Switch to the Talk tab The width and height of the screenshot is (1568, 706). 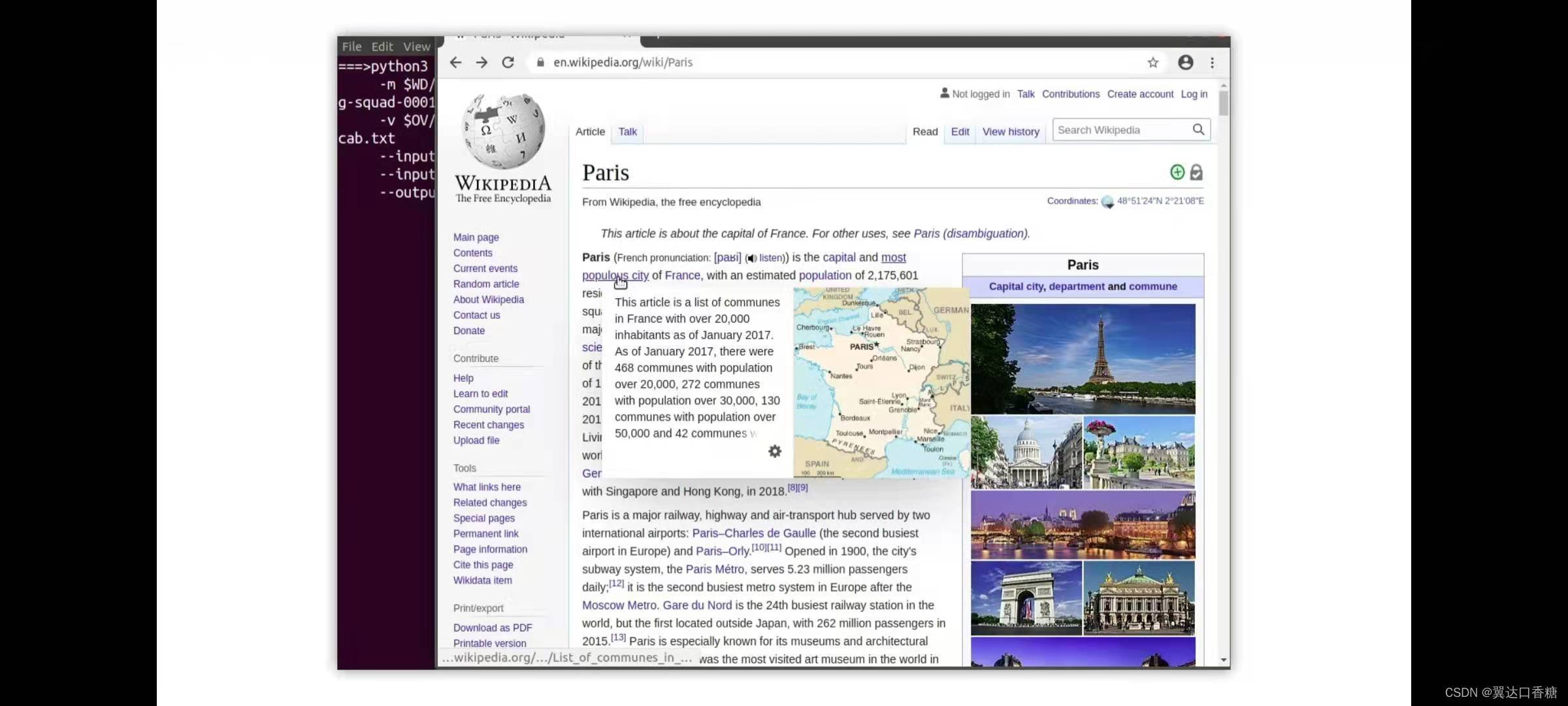[627, 131]
